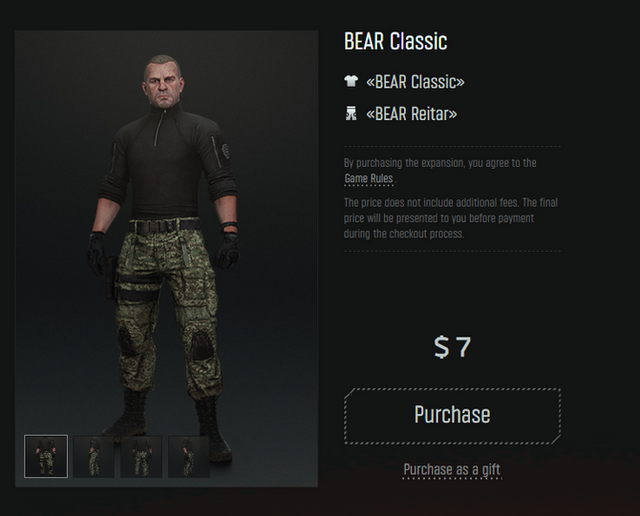Select the first, highlighted character thumbnail

(46, 456)
